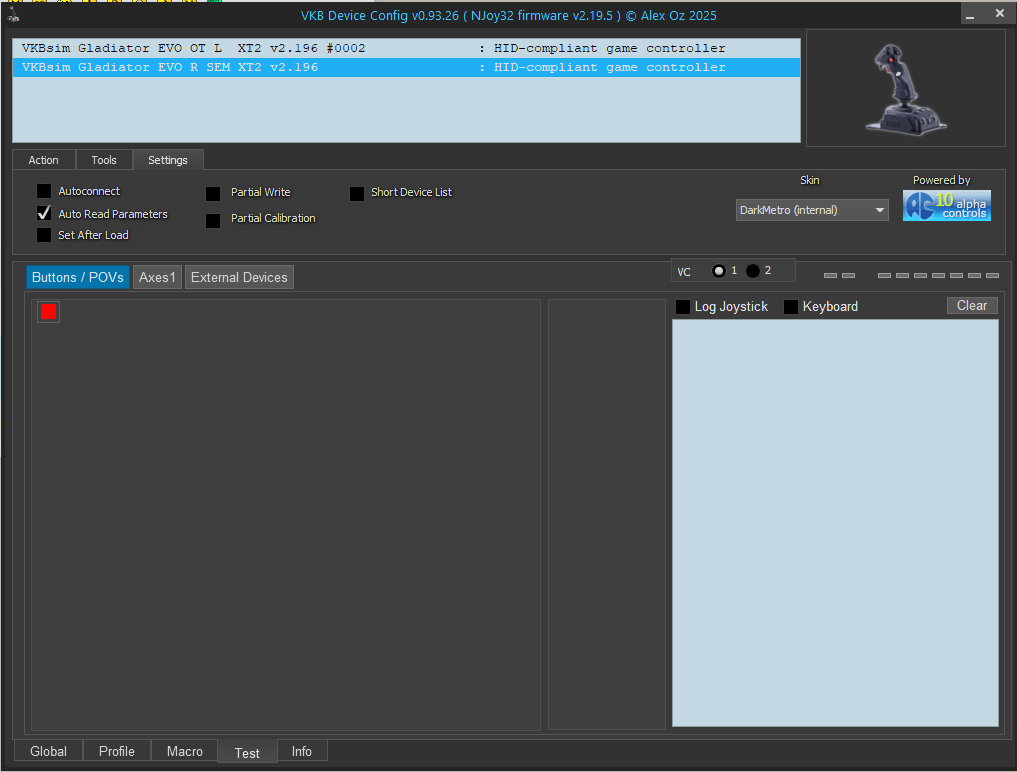Enable Partial Write option
Image resolution: width=1017 pixels, height=772 pixels.
pos(213,193)
